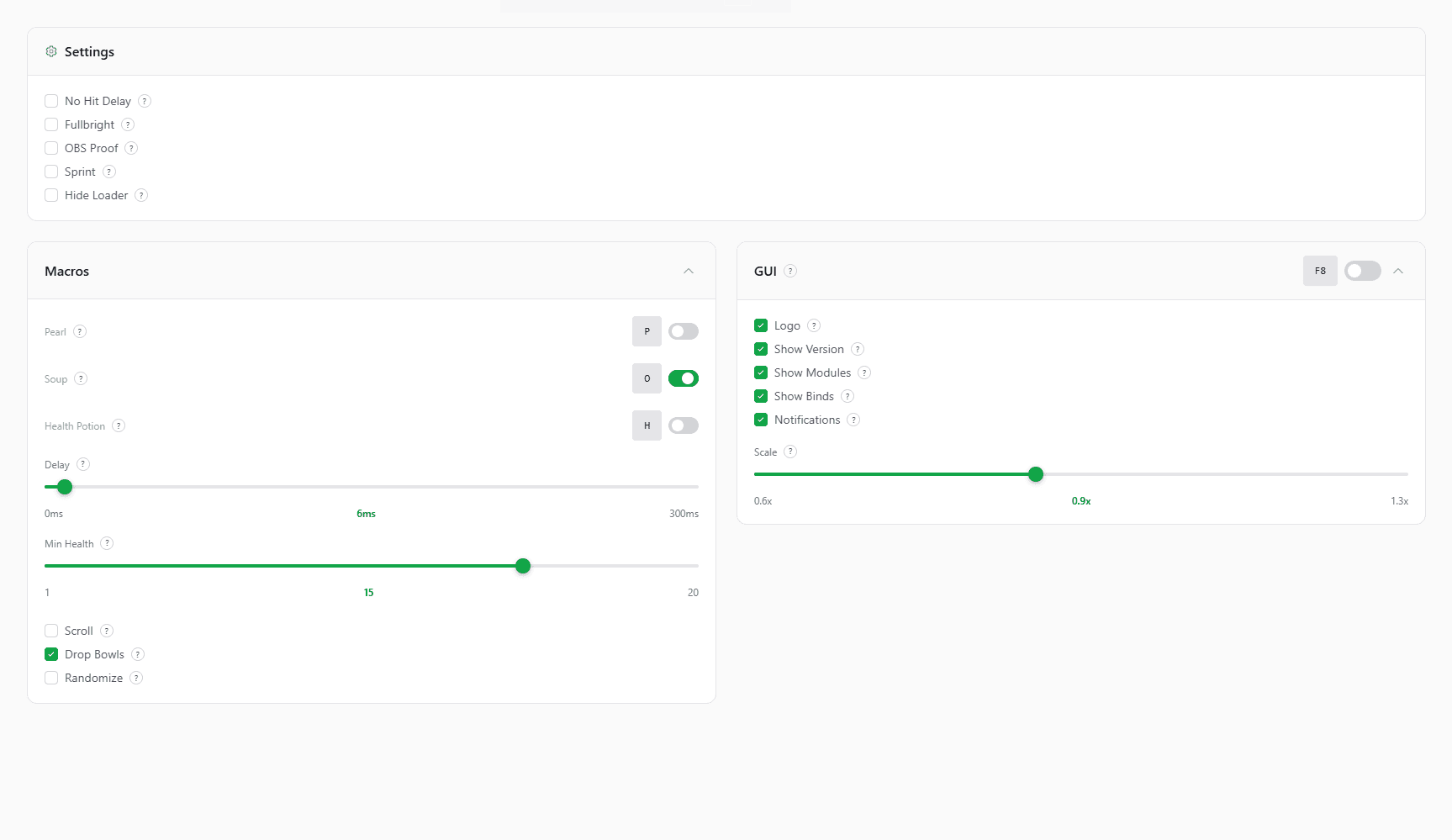This screenshot has width=1452, height=840.
Task: Click the H keybind button for Health Potion
Action: click(x=647, y=425)
